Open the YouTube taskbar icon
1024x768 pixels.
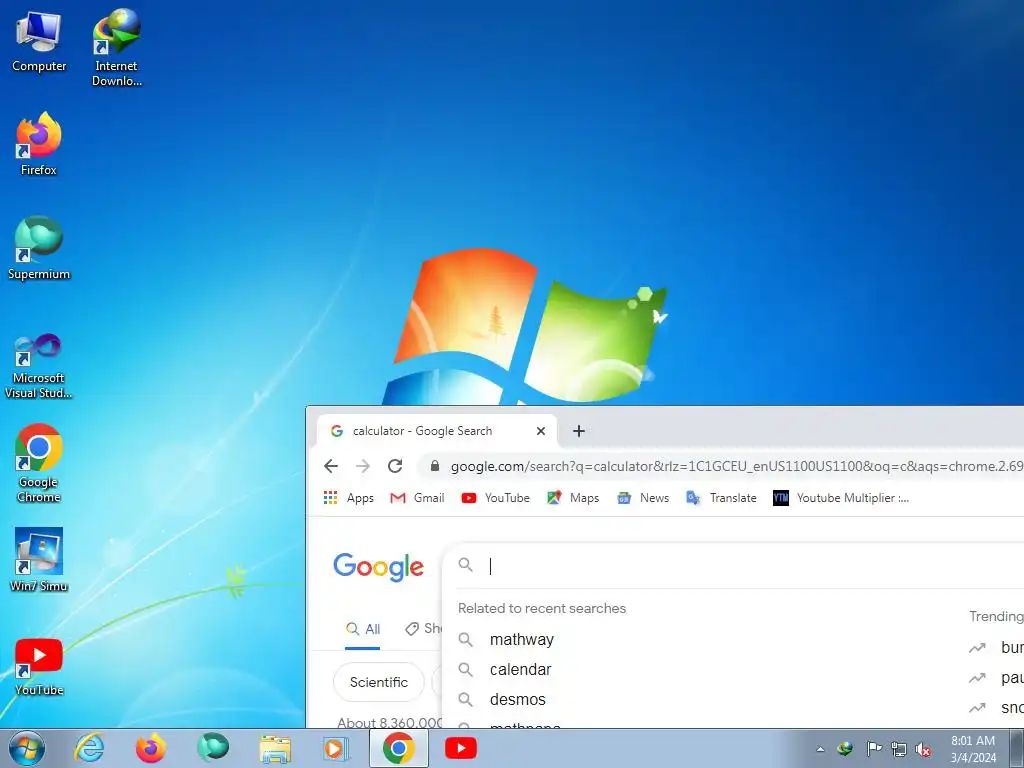(x=461, y=748)
